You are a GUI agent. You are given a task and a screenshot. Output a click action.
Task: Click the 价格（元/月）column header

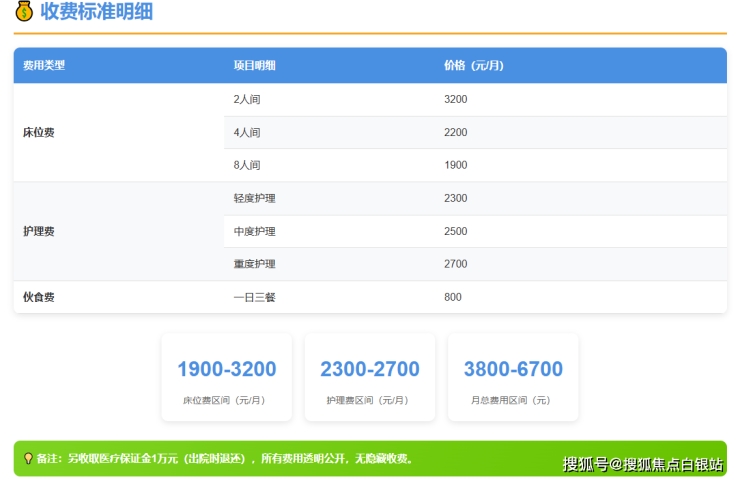click(473, 66)
